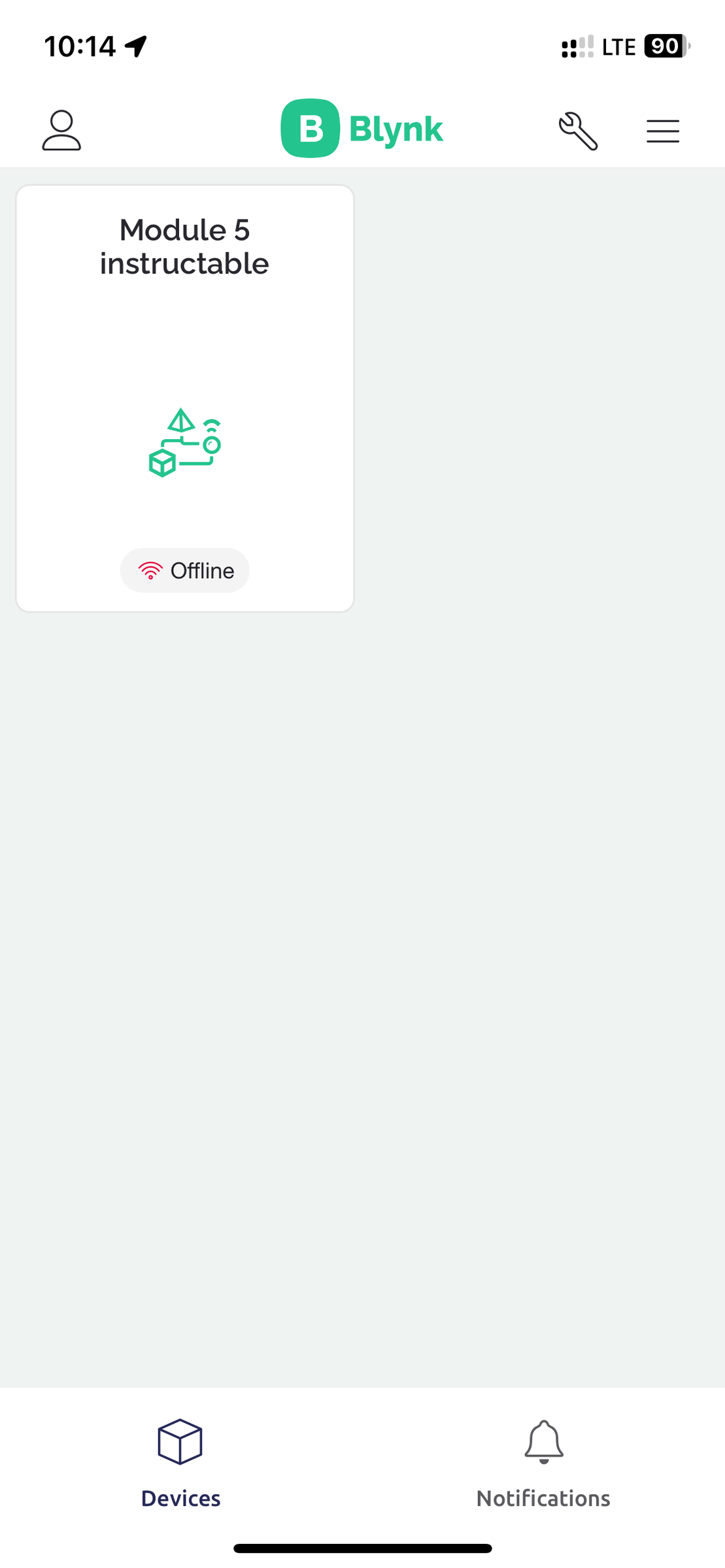
Task: Tap the home indicator bar
Action: 362,1548
